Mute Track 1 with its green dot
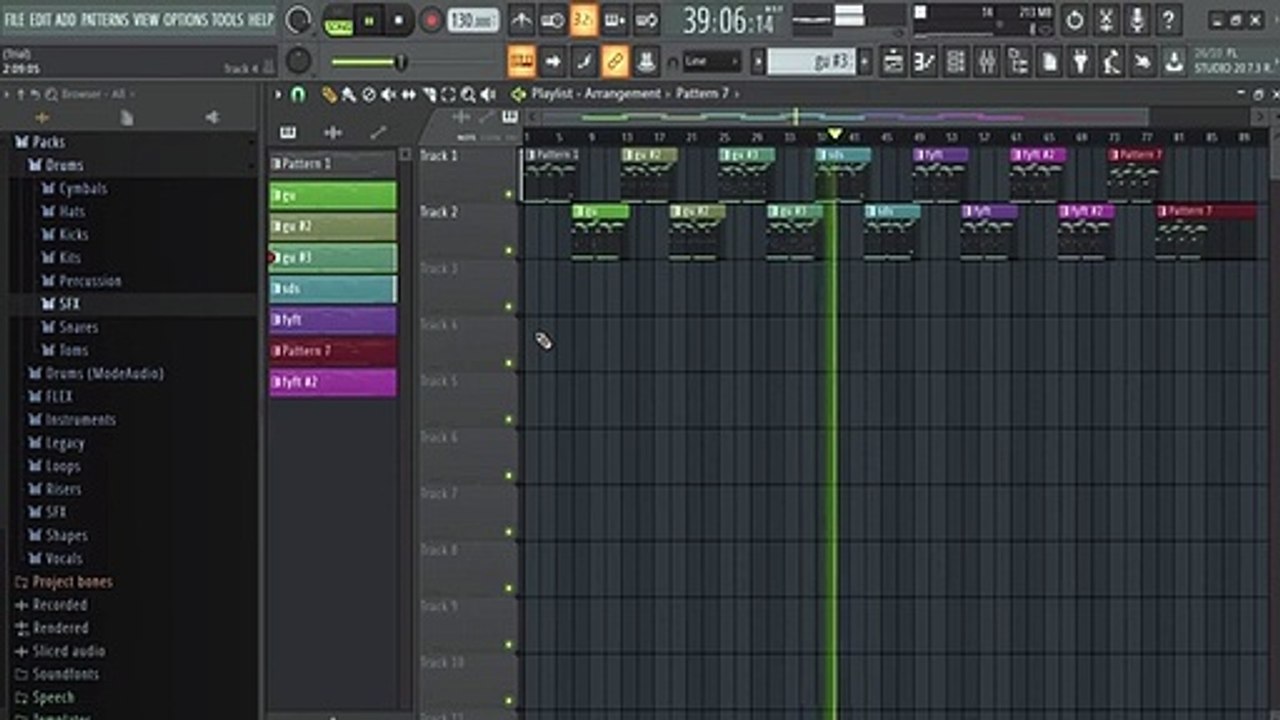 pyautogui.click(x=508, y=194)
